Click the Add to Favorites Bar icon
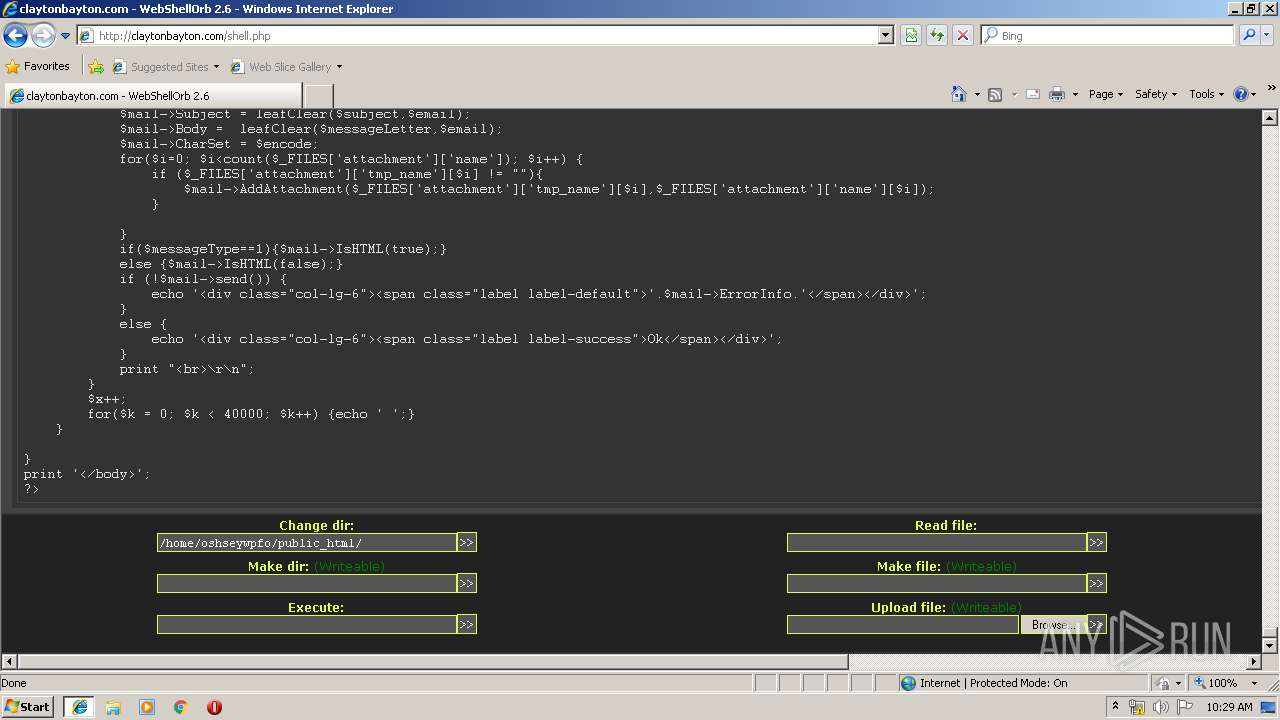 tap(96, 67)
